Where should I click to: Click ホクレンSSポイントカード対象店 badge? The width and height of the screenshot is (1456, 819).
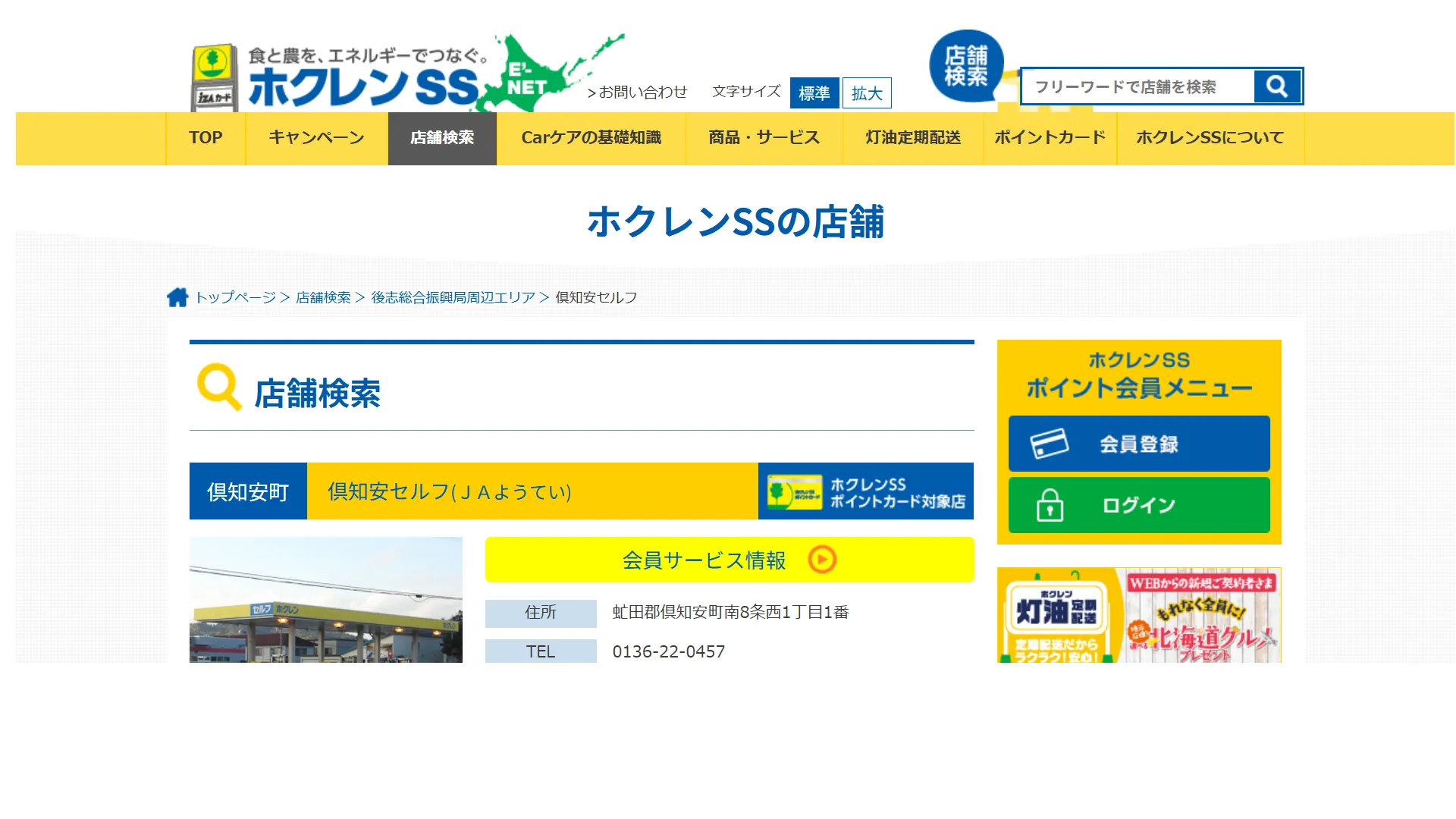click(x=866, y=491)
